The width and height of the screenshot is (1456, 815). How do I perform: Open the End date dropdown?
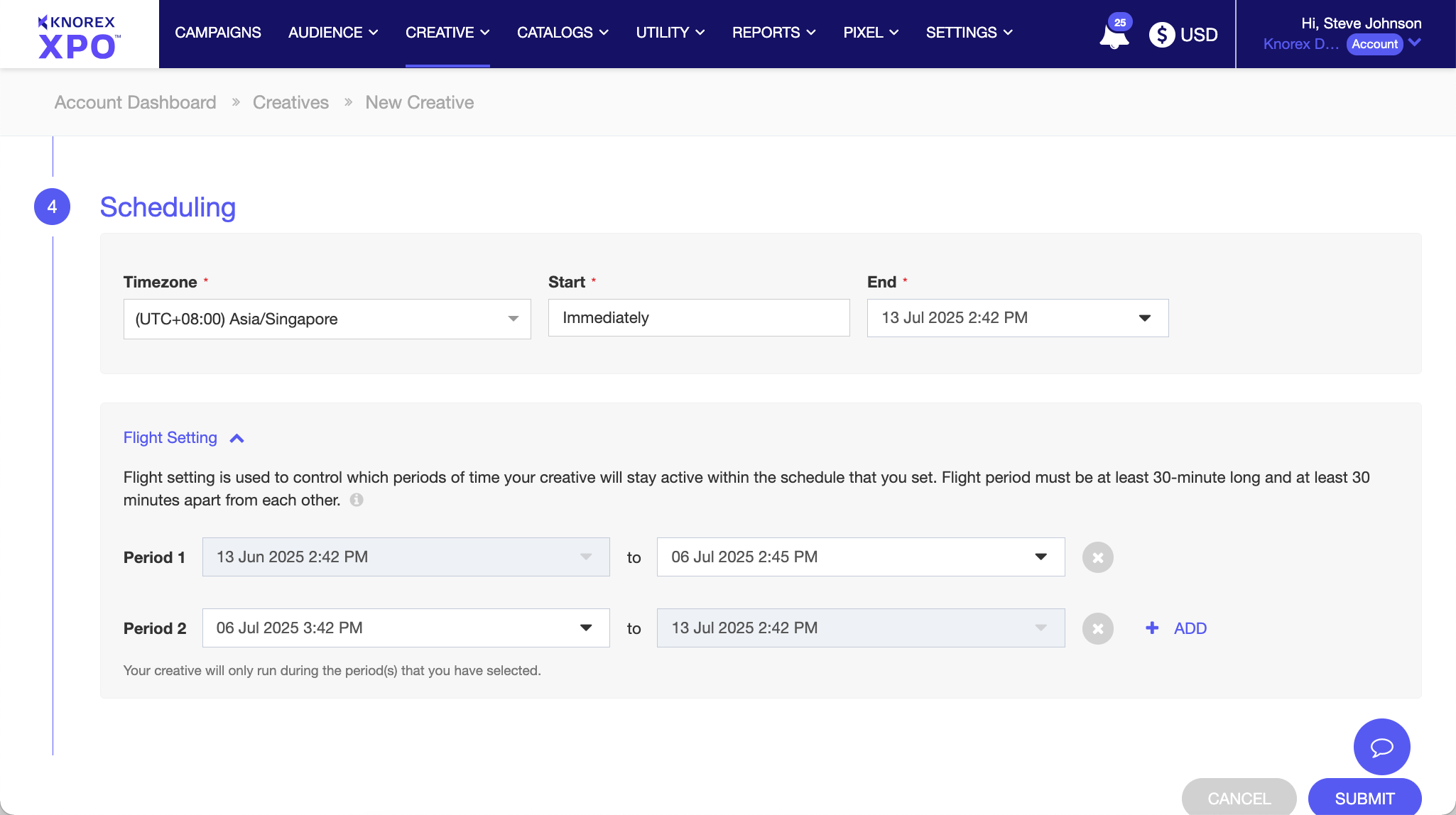click(1017, 318)
